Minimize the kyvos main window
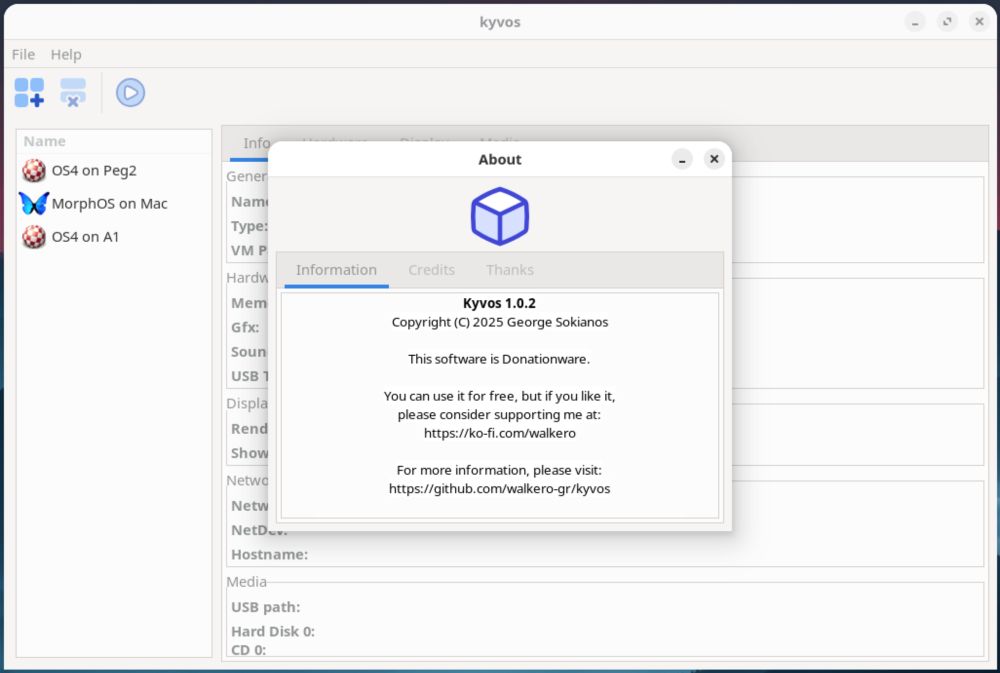Viewport: 1000px width, 673px height. point(915,22)
